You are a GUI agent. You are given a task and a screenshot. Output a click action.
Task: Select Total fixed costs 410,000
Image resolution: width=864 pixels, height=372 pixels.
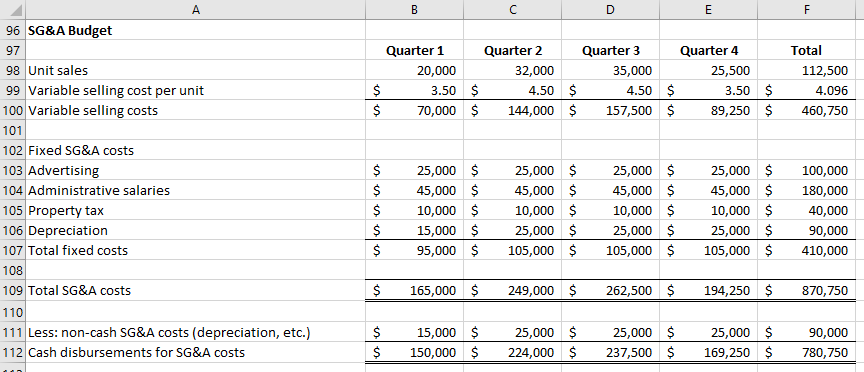(x=806, y=250)
